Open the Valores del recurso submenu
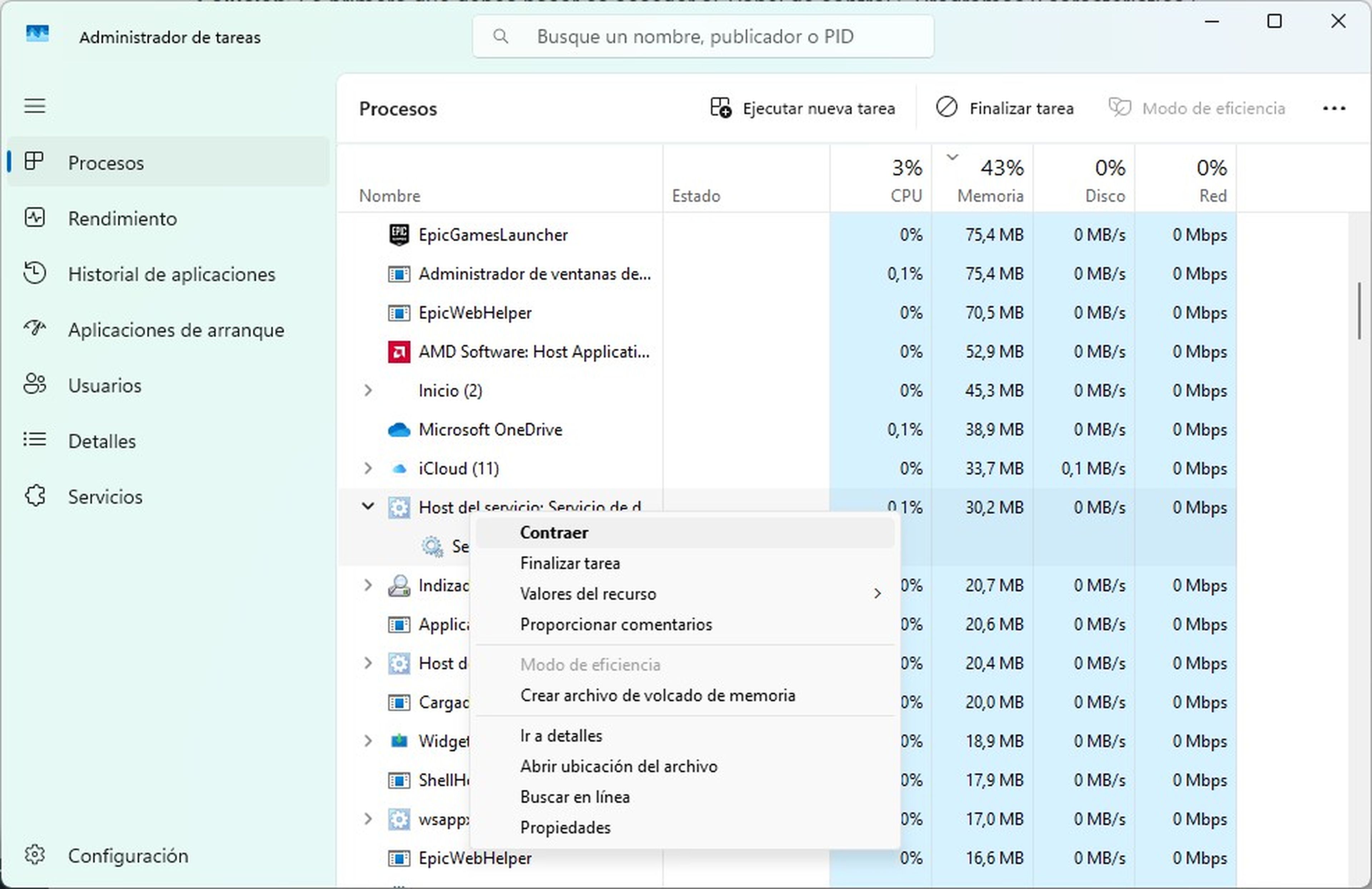This screenshot has width=1372, height=889. [x=685, y=594]
